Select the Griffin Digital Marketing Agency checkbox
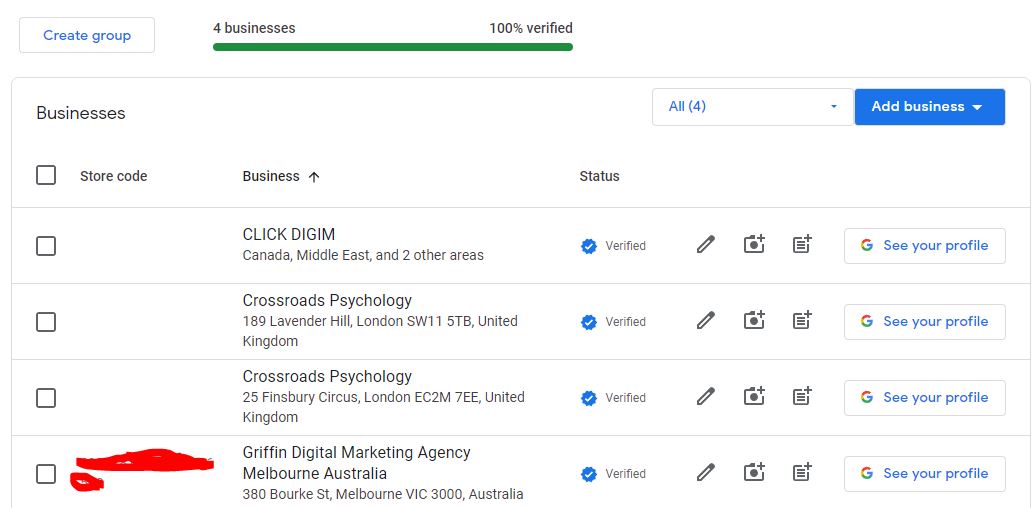 point(46,474)
